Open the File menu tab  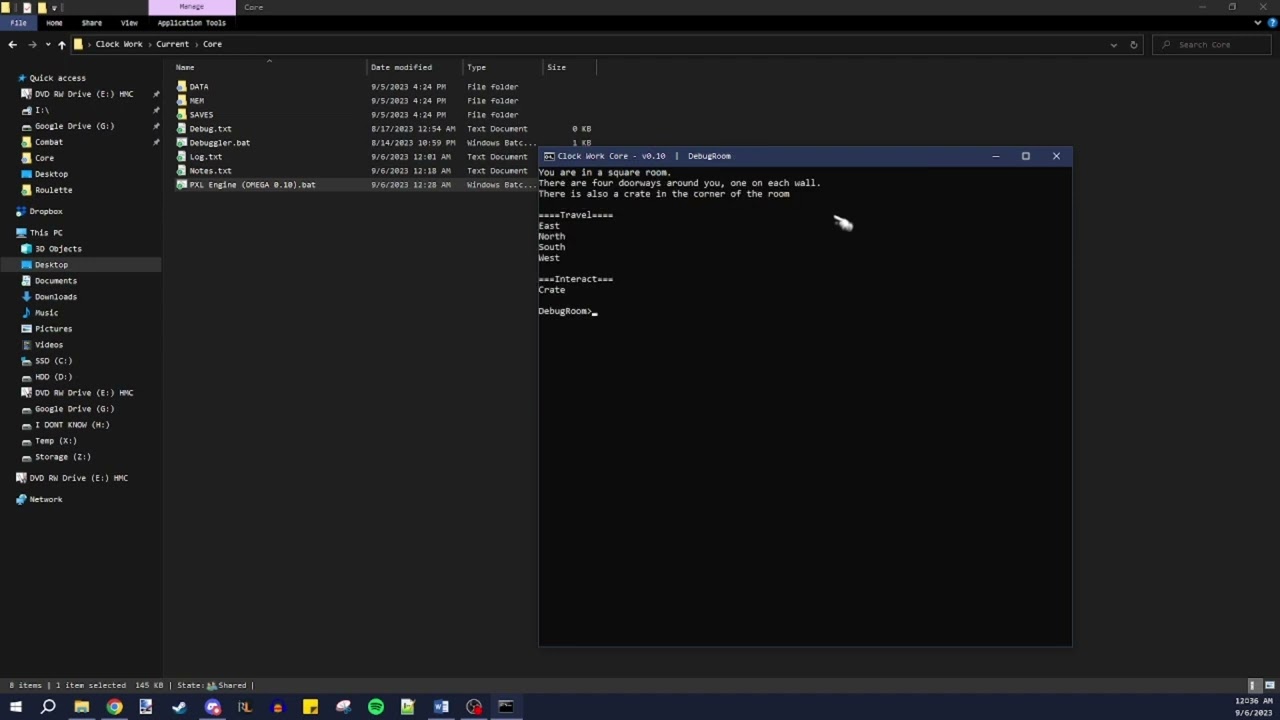[x=18, y=23]
